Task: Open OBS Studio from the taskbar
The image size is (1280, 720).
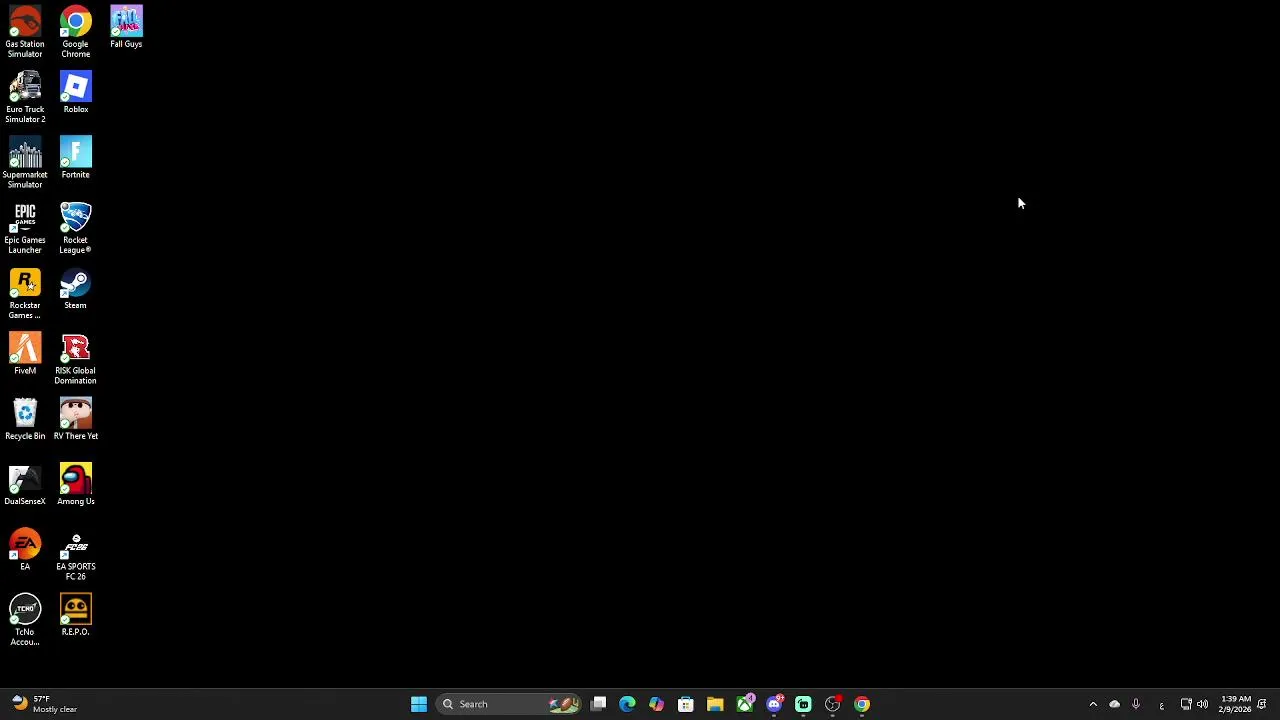Action: (x=833, y=704)
